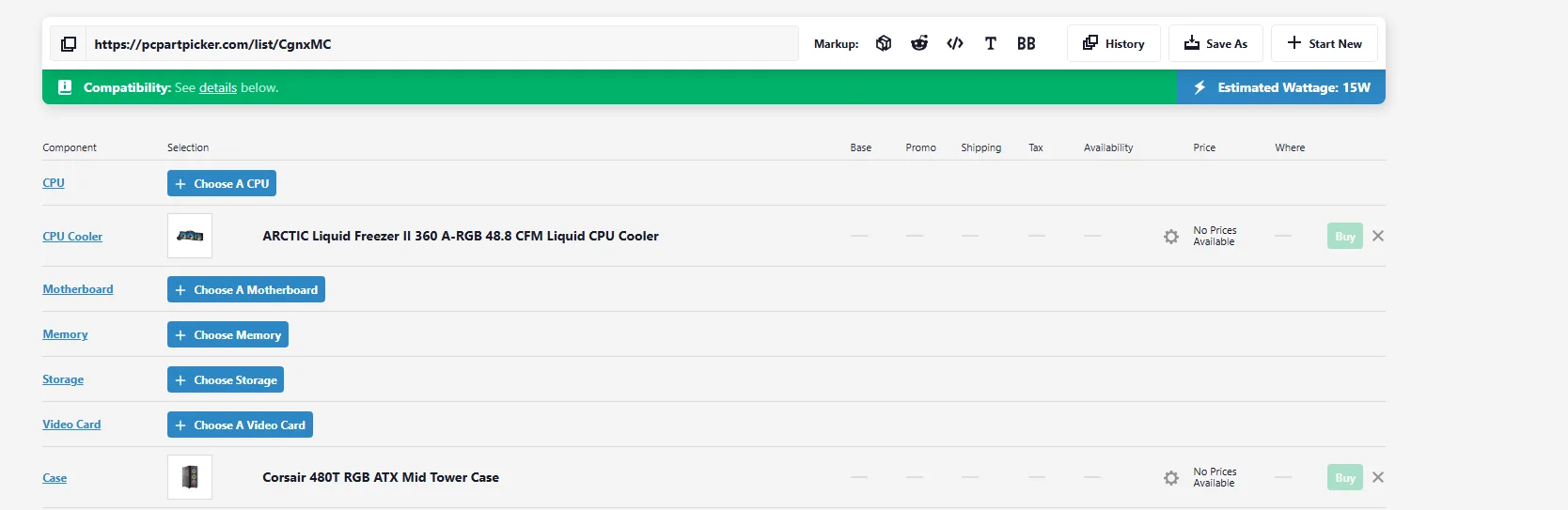Viewport: 1568px width, 510px height.
Task: Open the Corsair 480T case thumbnail
Action: tap(190, 477)
